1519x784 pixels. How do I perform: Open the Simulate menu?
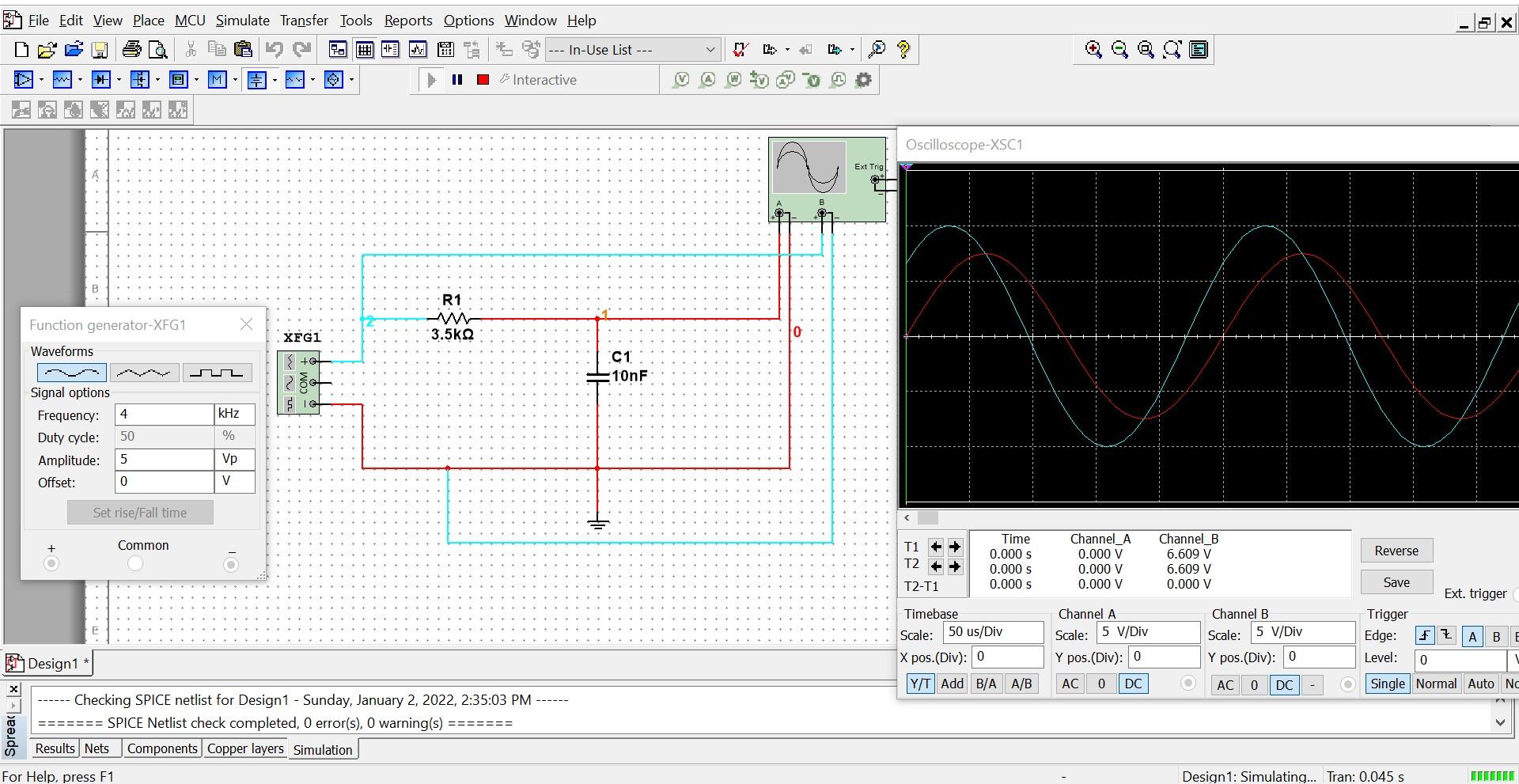pos(242,21)
